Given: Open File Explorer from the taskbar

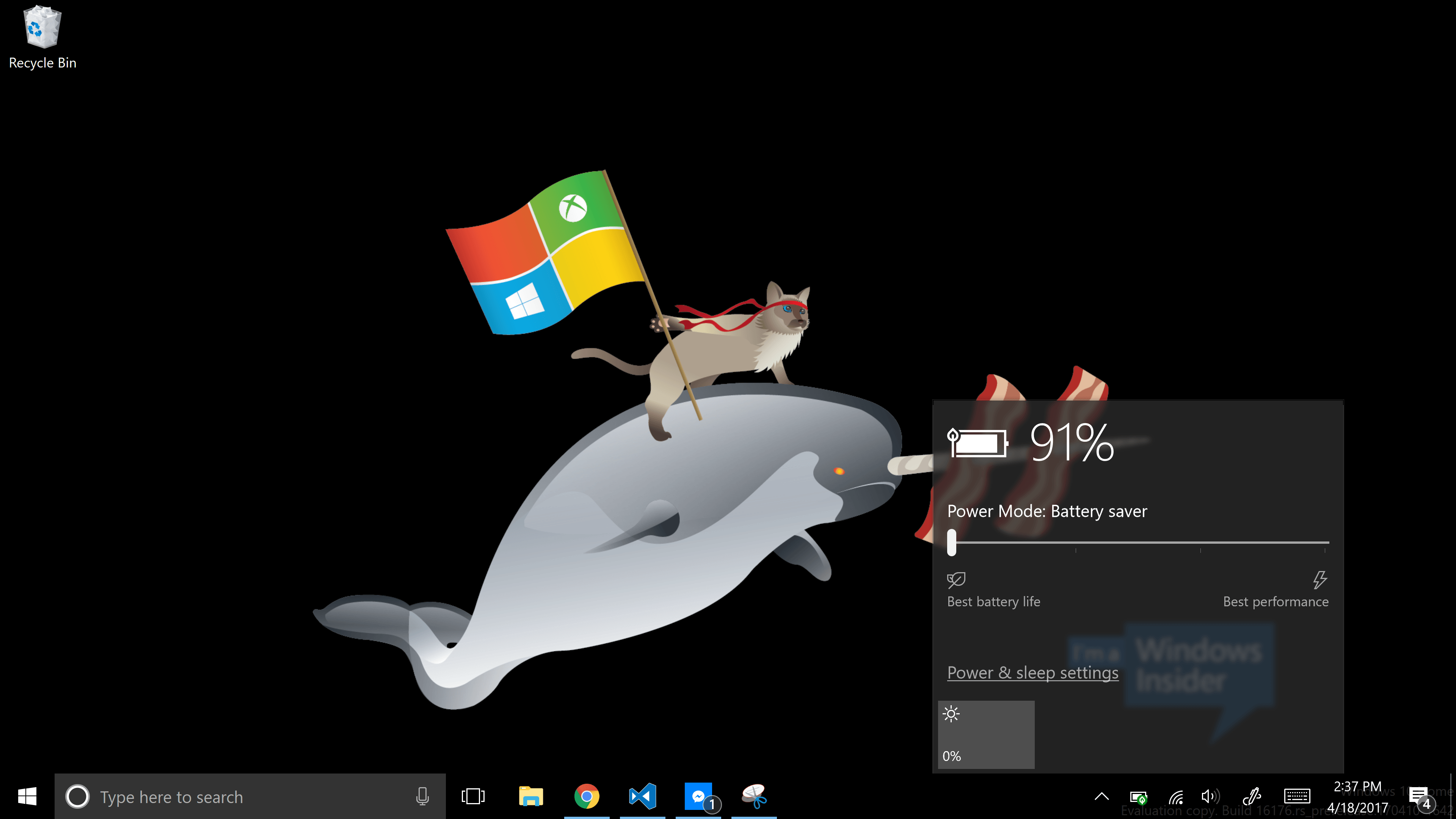Looking at the screenshot, I should 530,796.
